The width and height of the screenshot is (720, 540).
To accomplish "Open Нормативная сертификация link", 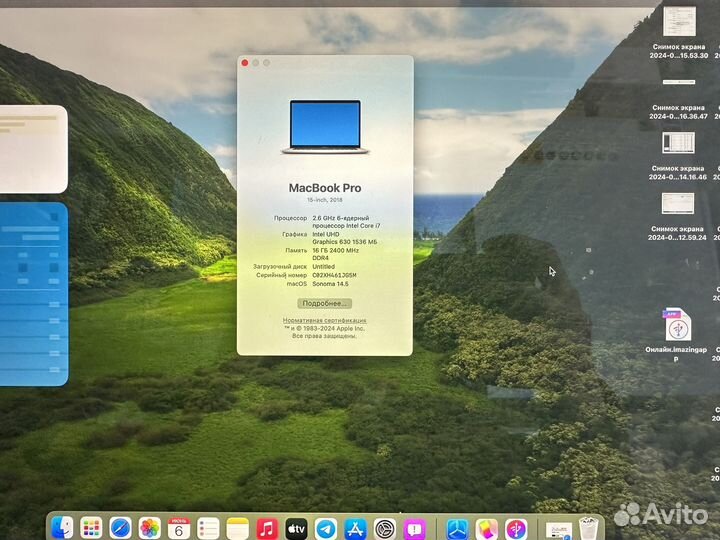I will [325, 321].
